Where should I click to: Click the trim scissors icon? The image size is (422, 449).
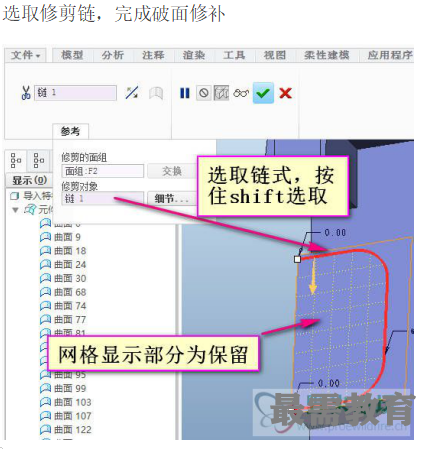point(25,93)
